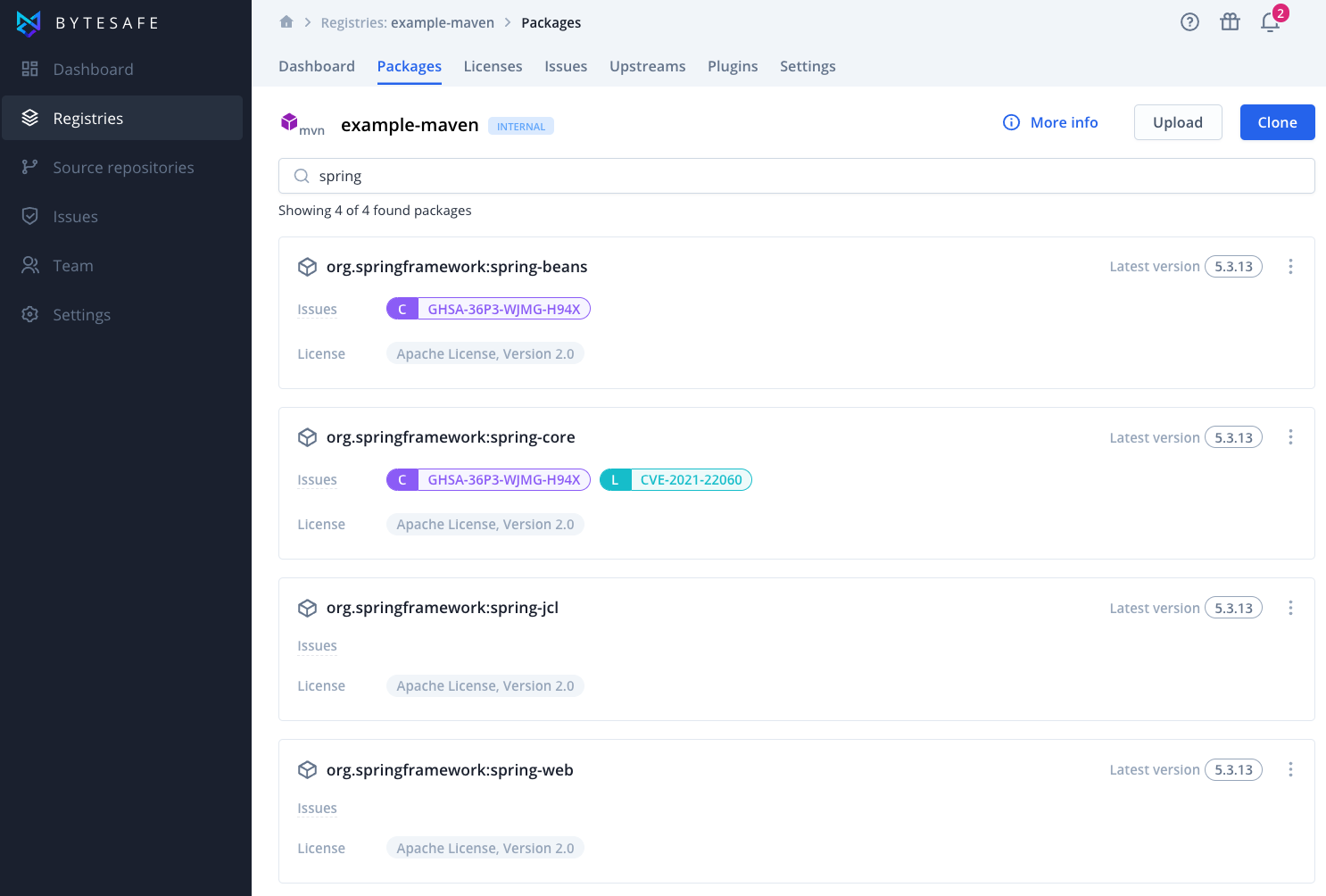Focus the package search field
1326x896 pixels.
click(797, 176)
